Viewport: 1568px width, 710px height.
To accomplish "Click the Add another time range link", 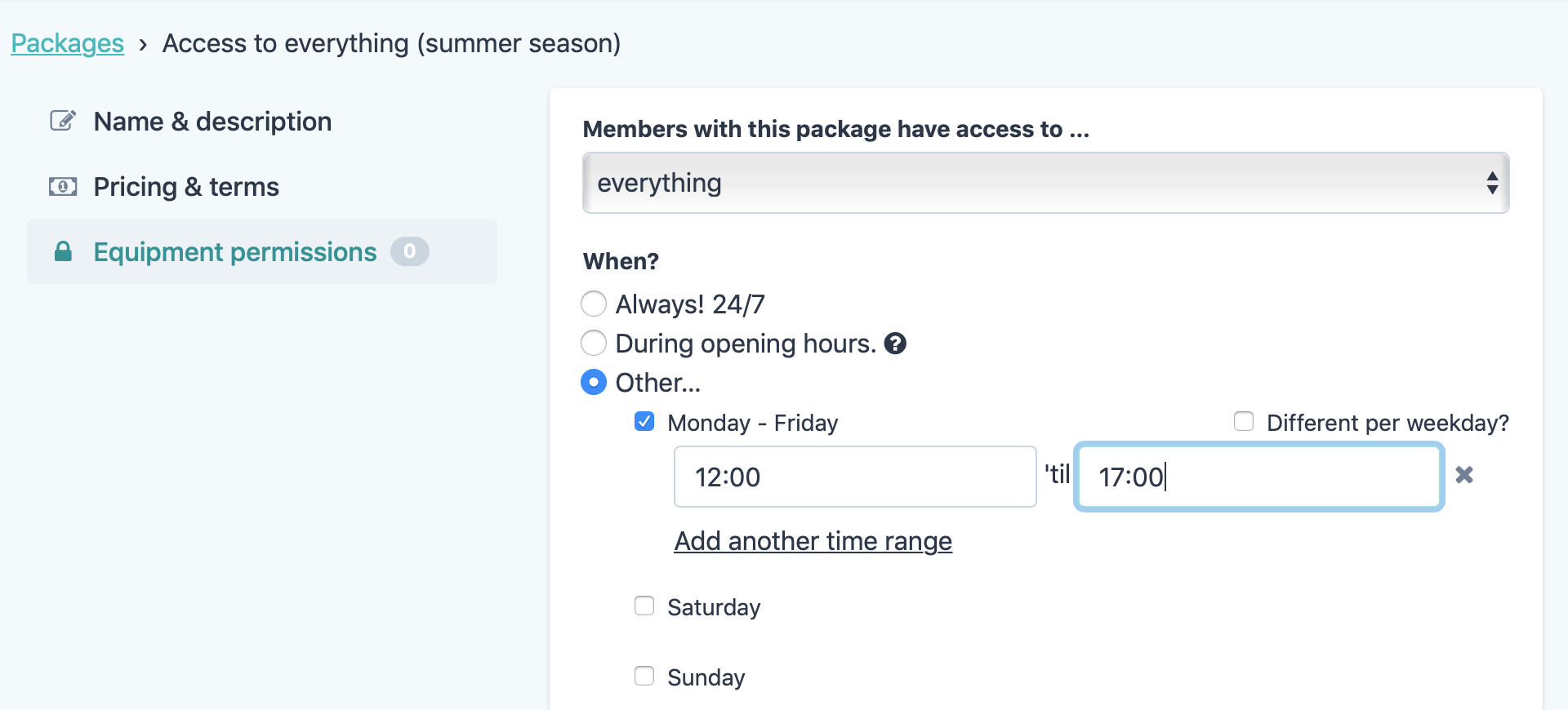I will pyautogui.click(x=813, y=541).
